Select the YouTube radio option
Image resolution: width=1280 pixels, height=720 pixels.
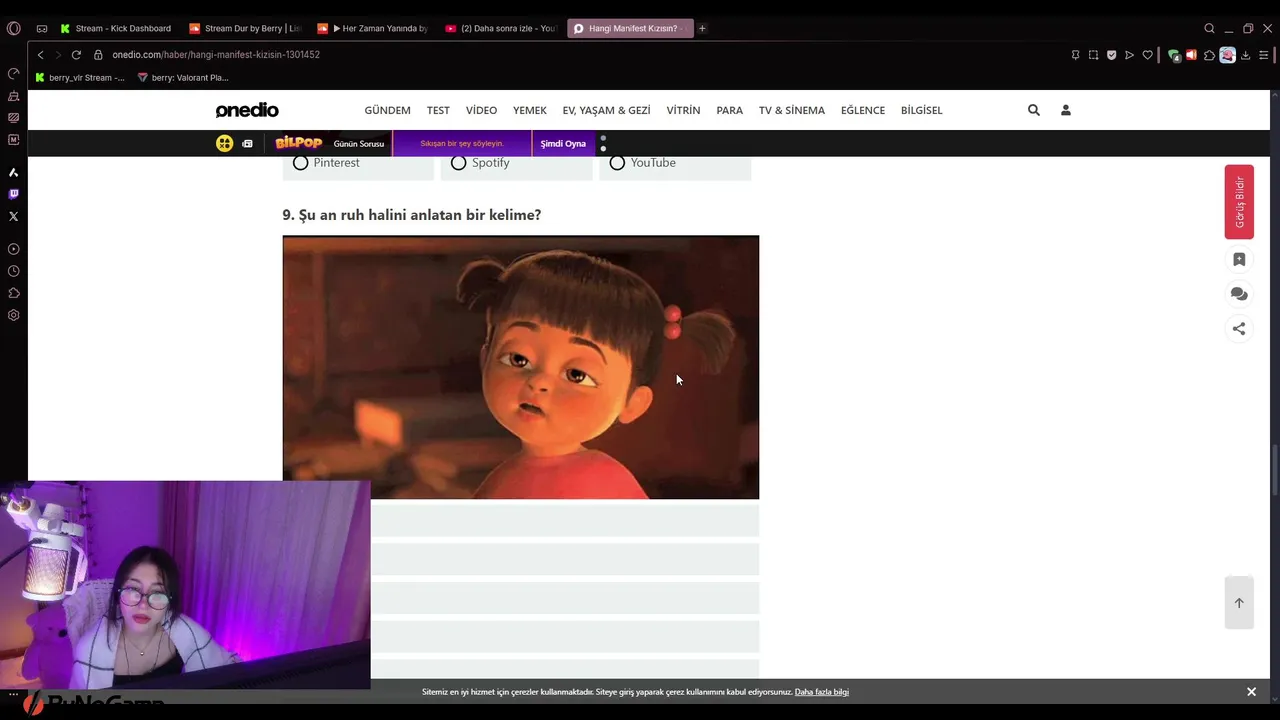[617, 163]
